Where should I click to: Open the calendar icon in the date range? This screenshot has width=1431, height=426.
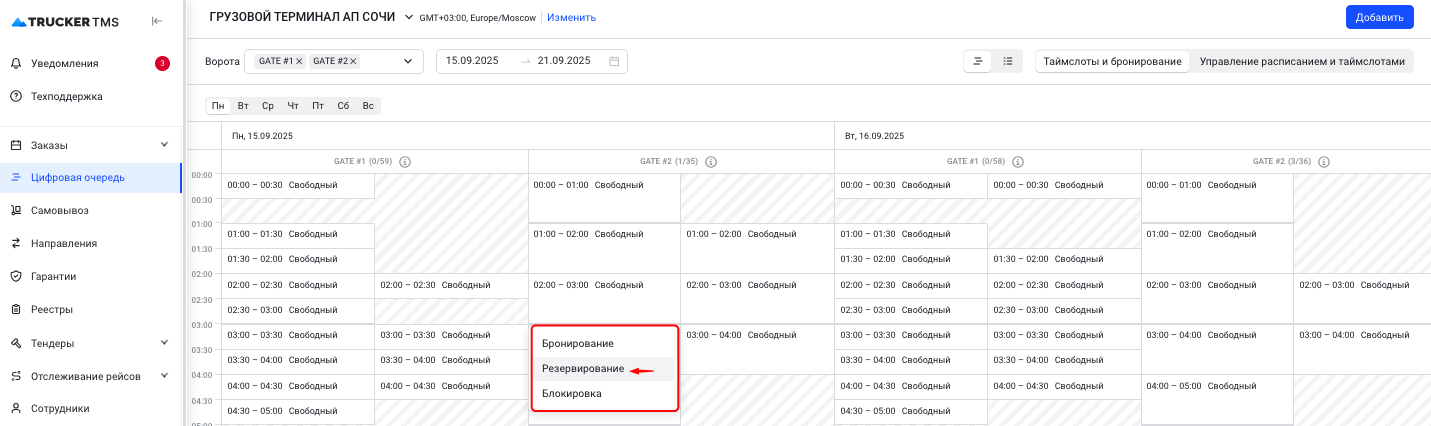(x=614, y=61)
